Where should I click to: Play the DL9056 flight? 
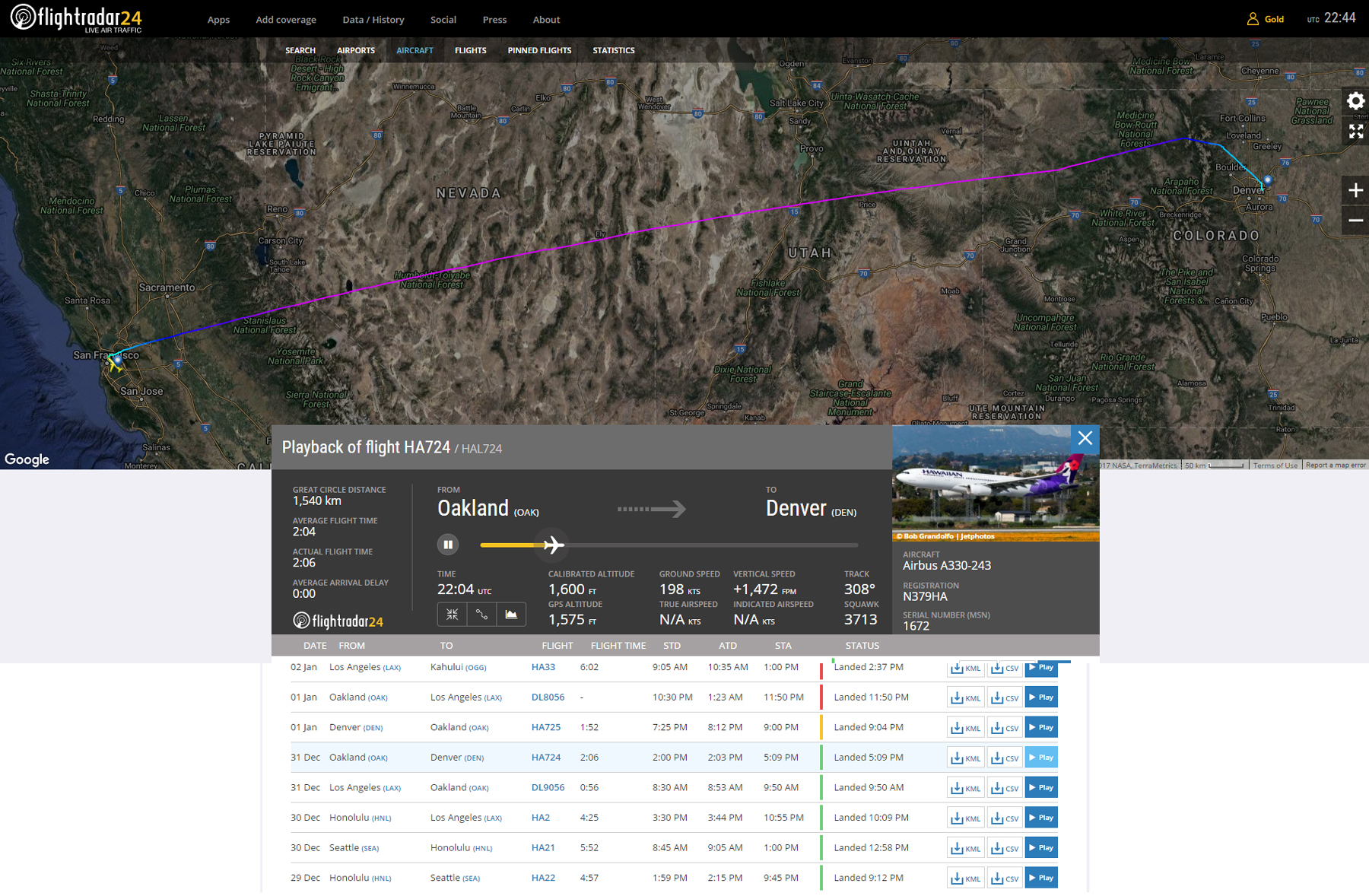click(x=1041, y=787)
